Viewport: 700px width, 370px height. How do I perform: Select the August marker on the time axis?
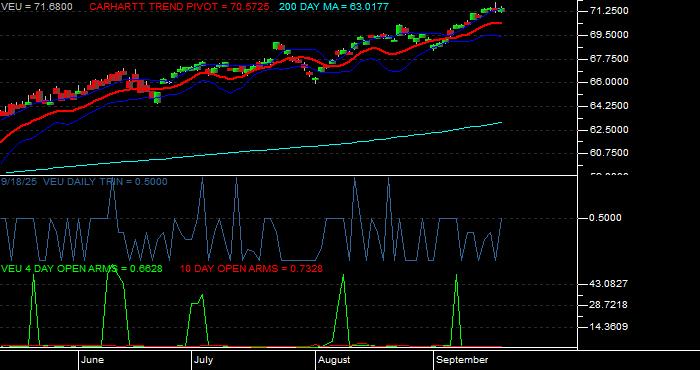tap(334, 360)
